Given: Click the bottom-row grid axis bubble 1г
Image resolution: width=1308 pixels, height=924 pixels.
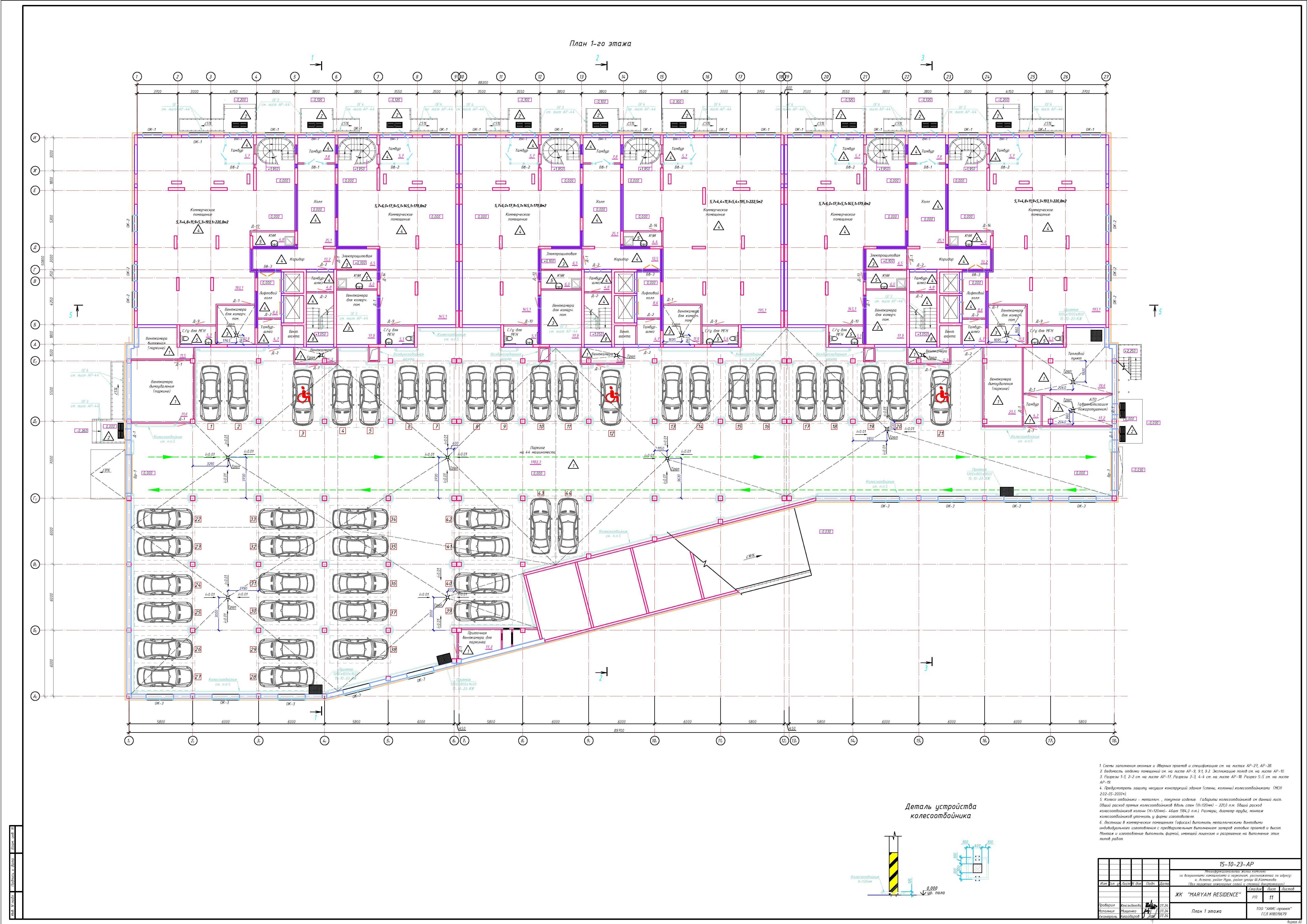Looking at the screenshot, I should (129, 741).
